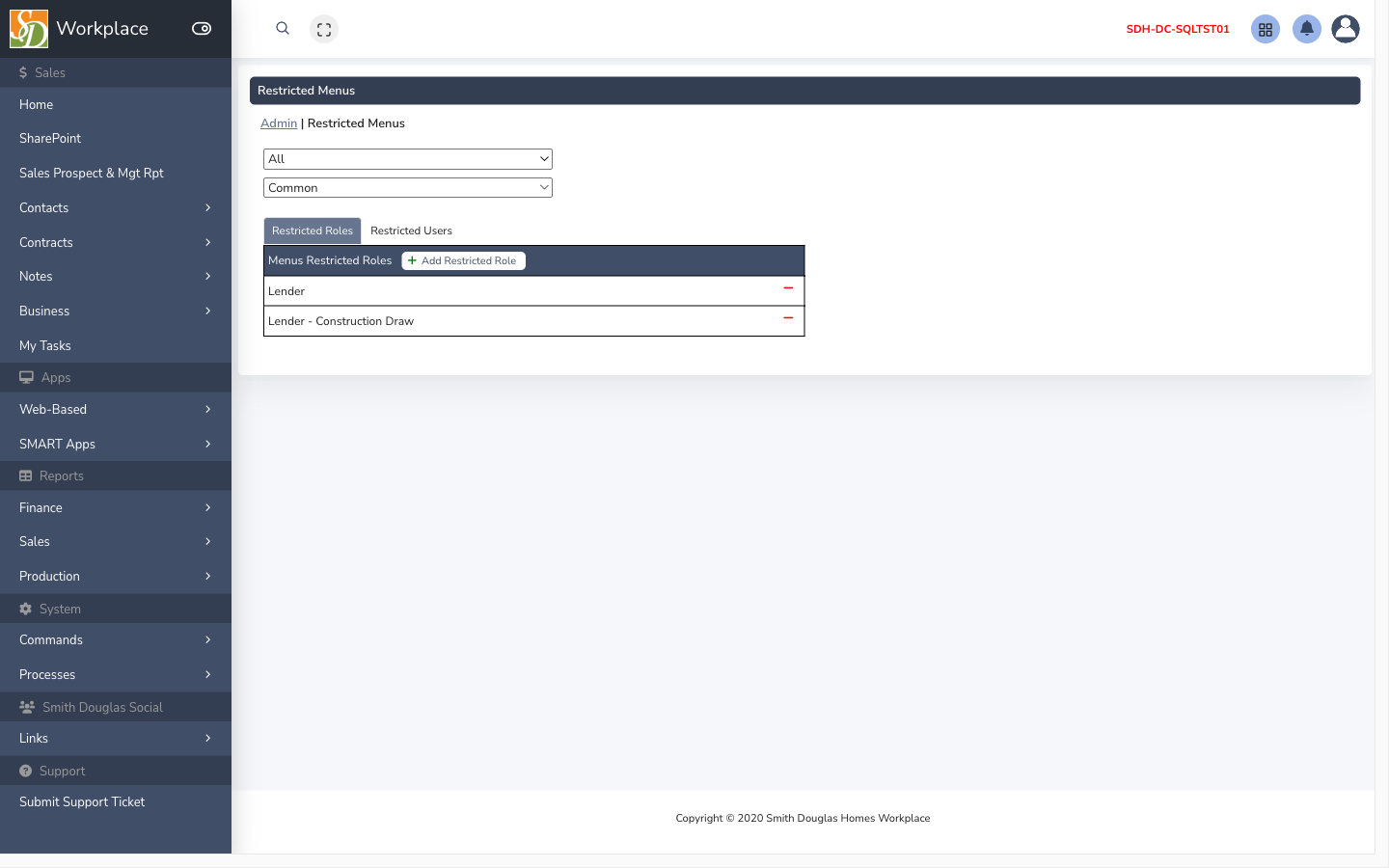Viewport: 1389px width, 868px height.
Task: Expand the Processes menu
Action: 116,674
